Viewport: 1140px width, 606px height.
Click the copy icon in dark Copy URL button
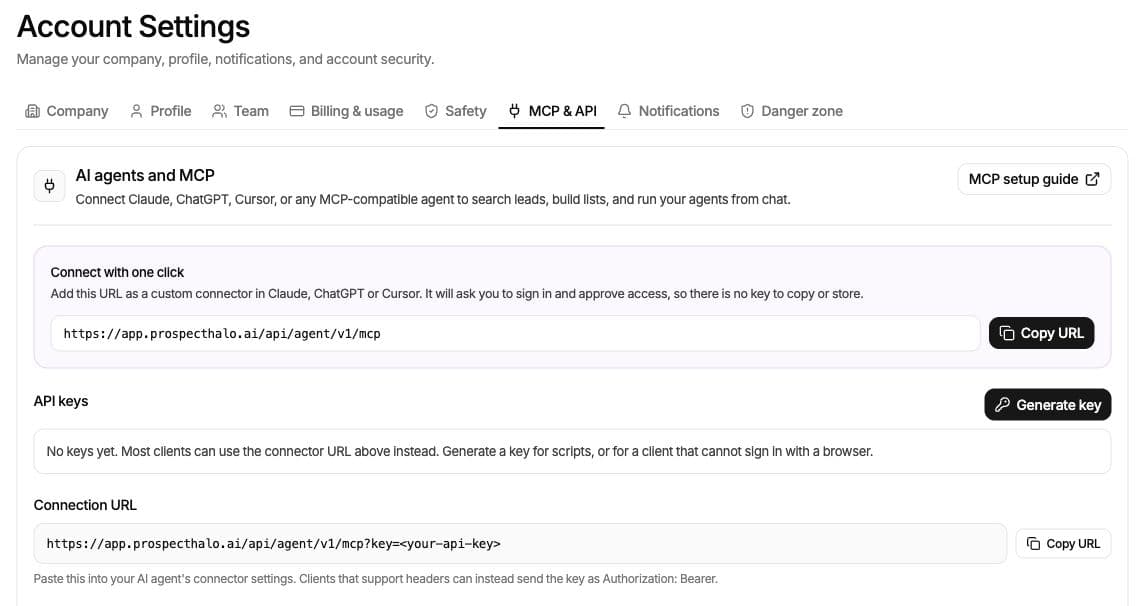click(1007, 333)
